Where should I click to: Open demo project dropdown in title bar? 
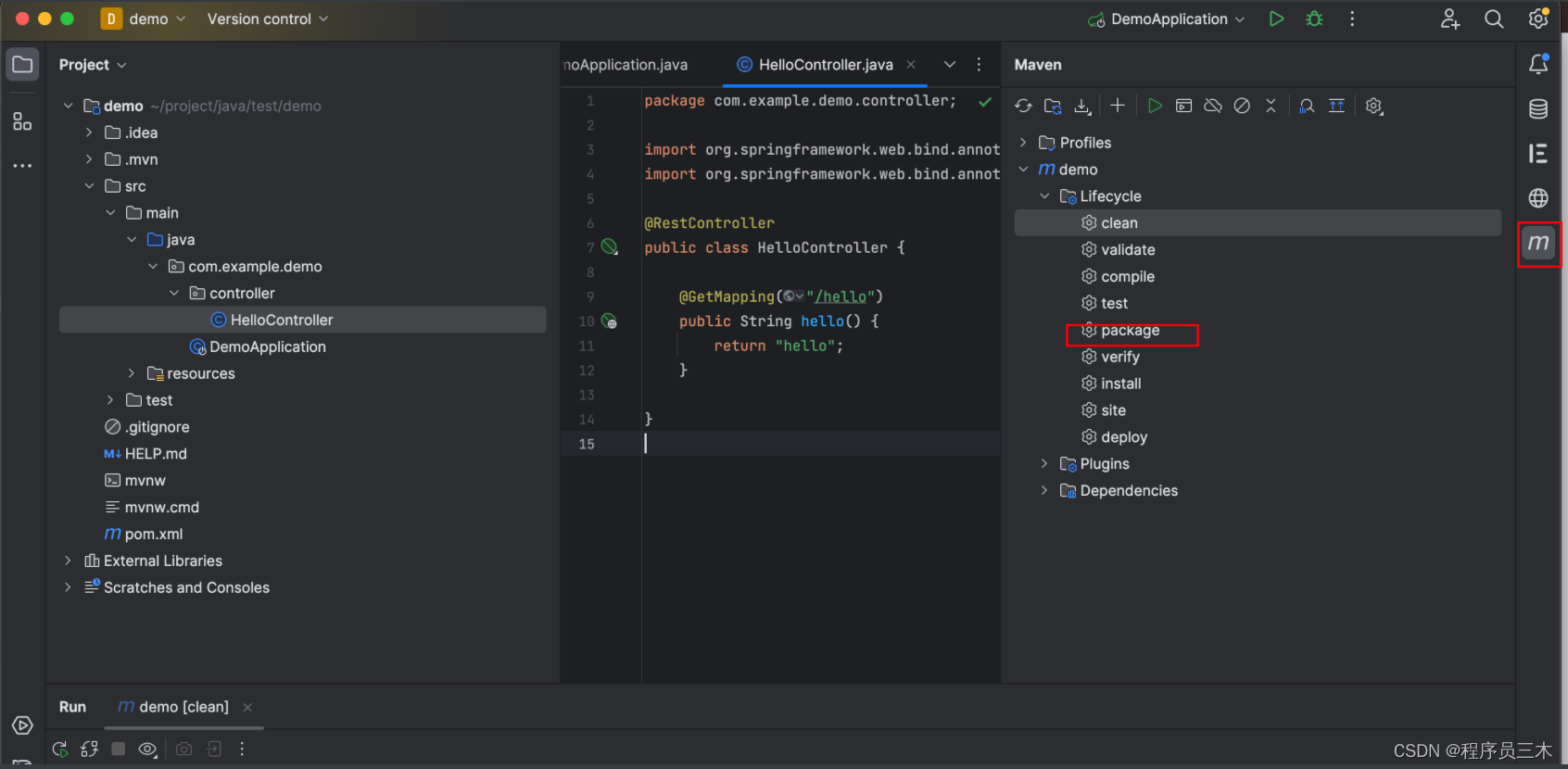tap(143, 19)
